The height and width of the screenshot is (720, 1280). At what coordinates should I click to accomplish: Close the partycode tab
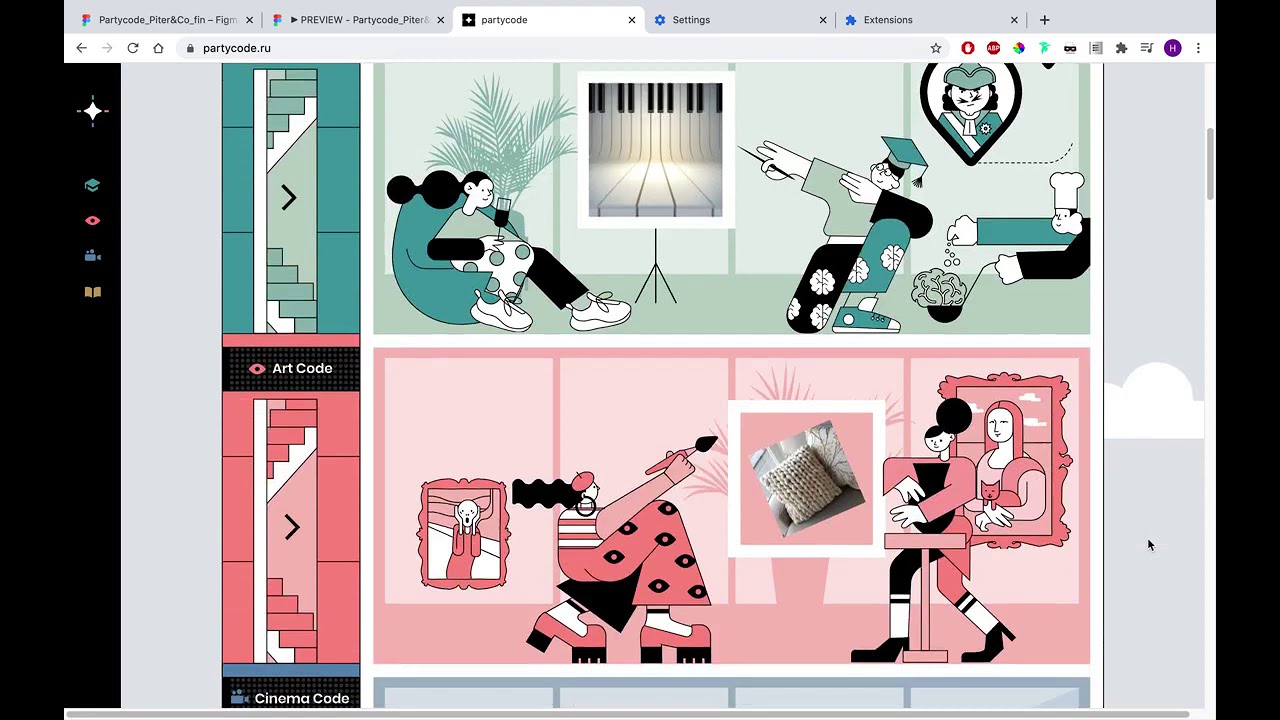point(632,20)
